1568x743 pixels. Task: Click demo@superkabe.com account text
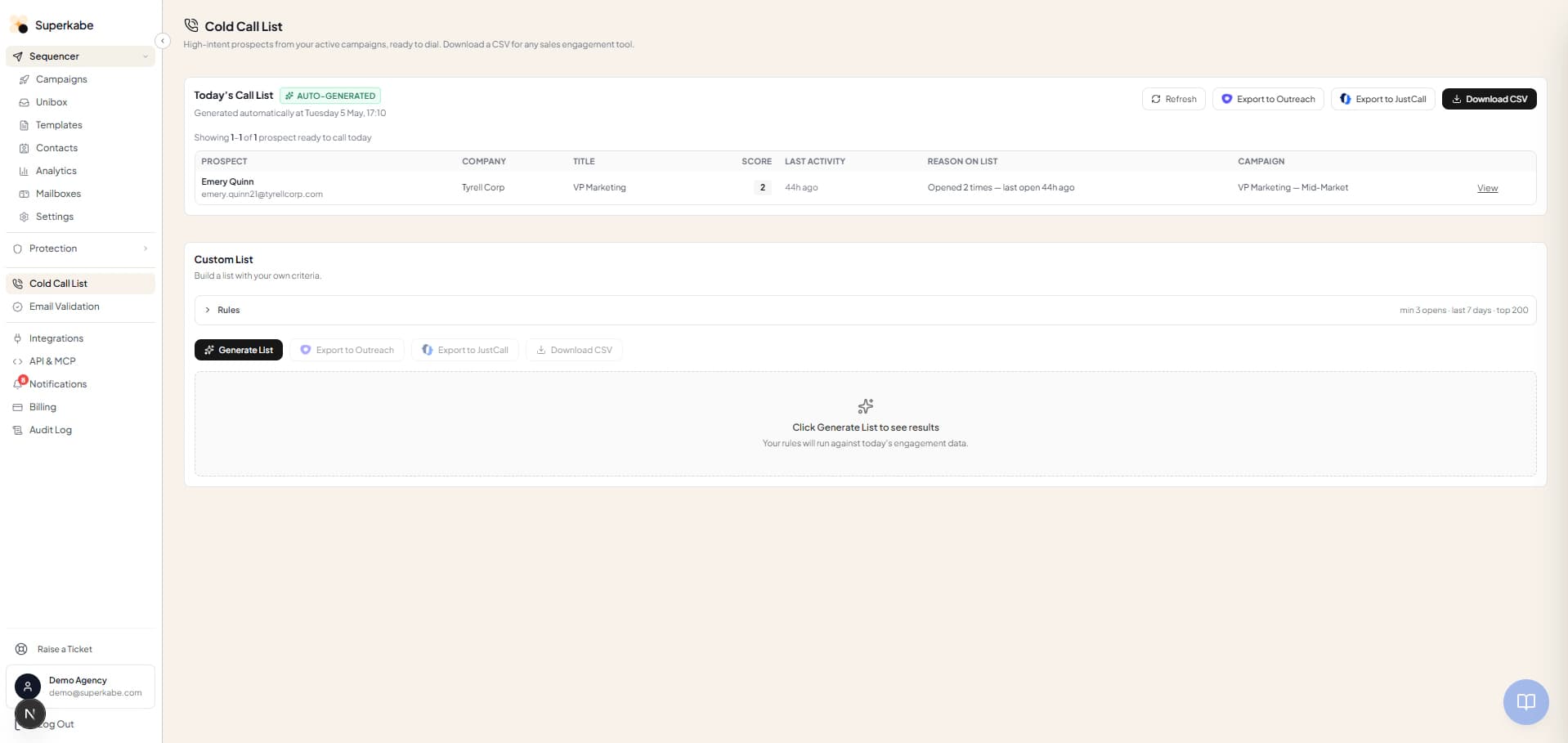(95, 693)
